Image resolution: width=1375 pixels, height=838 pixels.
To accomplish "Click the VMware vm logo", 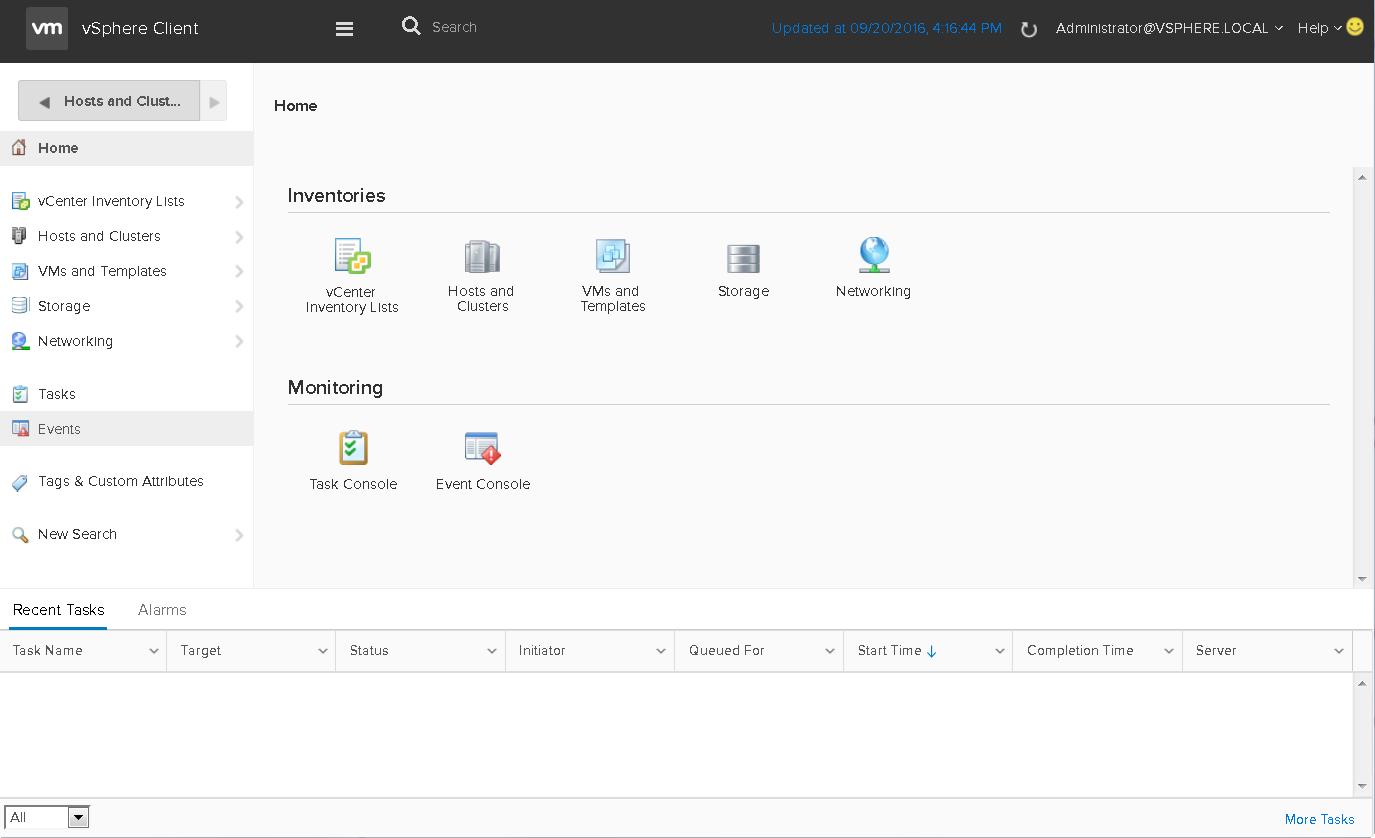I will (x=46, y=28).
